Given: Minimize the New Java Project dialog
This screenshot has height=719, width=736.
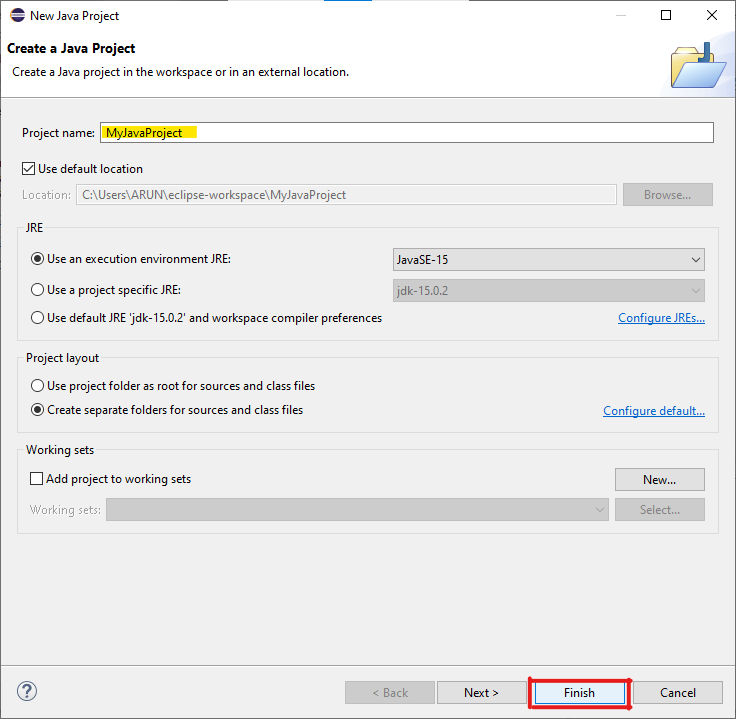Looking at the screenshot, I should [x=620, y=15].
